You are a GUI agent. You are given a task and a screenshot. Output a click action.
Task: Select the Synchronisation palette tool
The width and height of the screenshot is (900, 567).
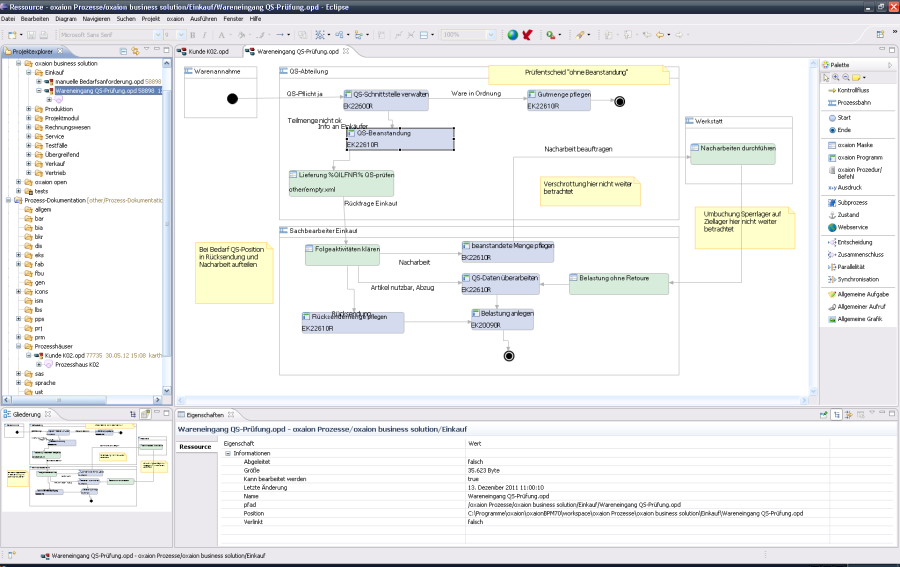[854, 279]
